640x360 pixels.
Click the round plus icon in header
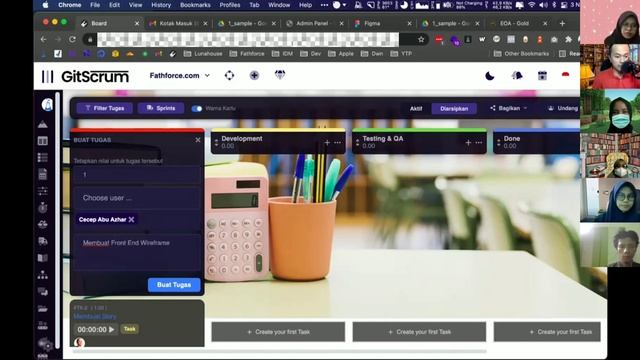point(254,76)
